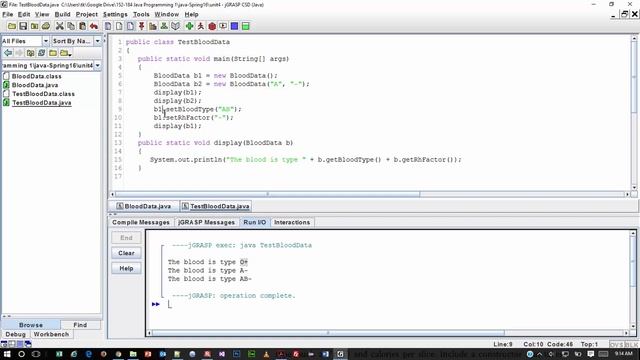The image size is (640, 360).
Task: Open the Project menu
Action: 87,14
